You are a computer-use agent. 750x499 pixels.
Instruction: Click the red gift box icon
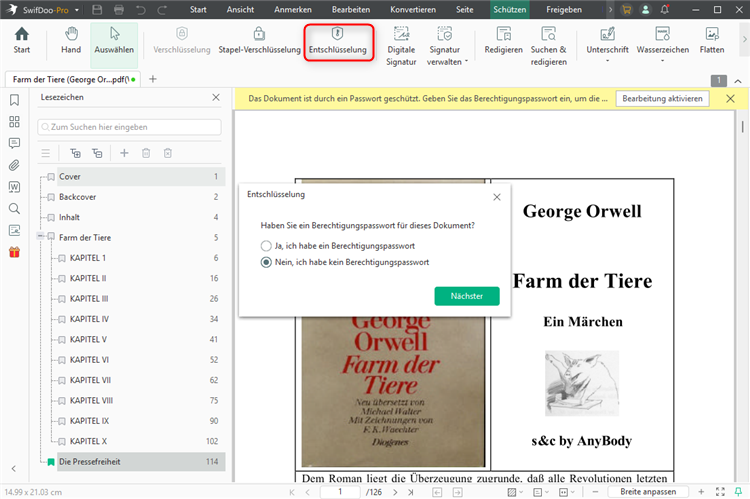pos(14,252)
